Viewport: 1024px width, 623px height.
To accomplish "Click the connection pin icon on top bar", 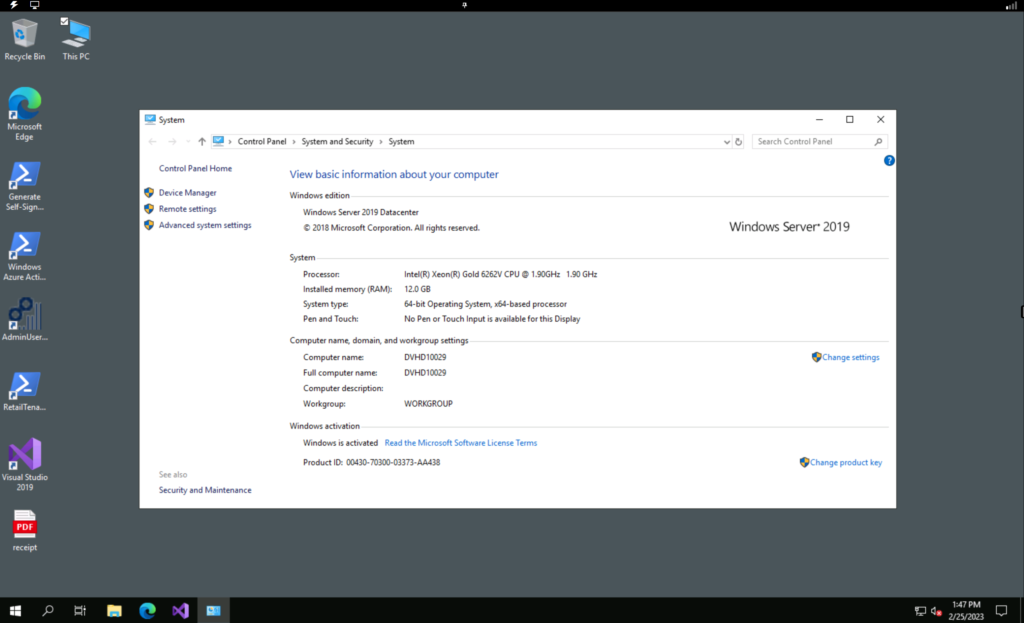I will (464, 5).
